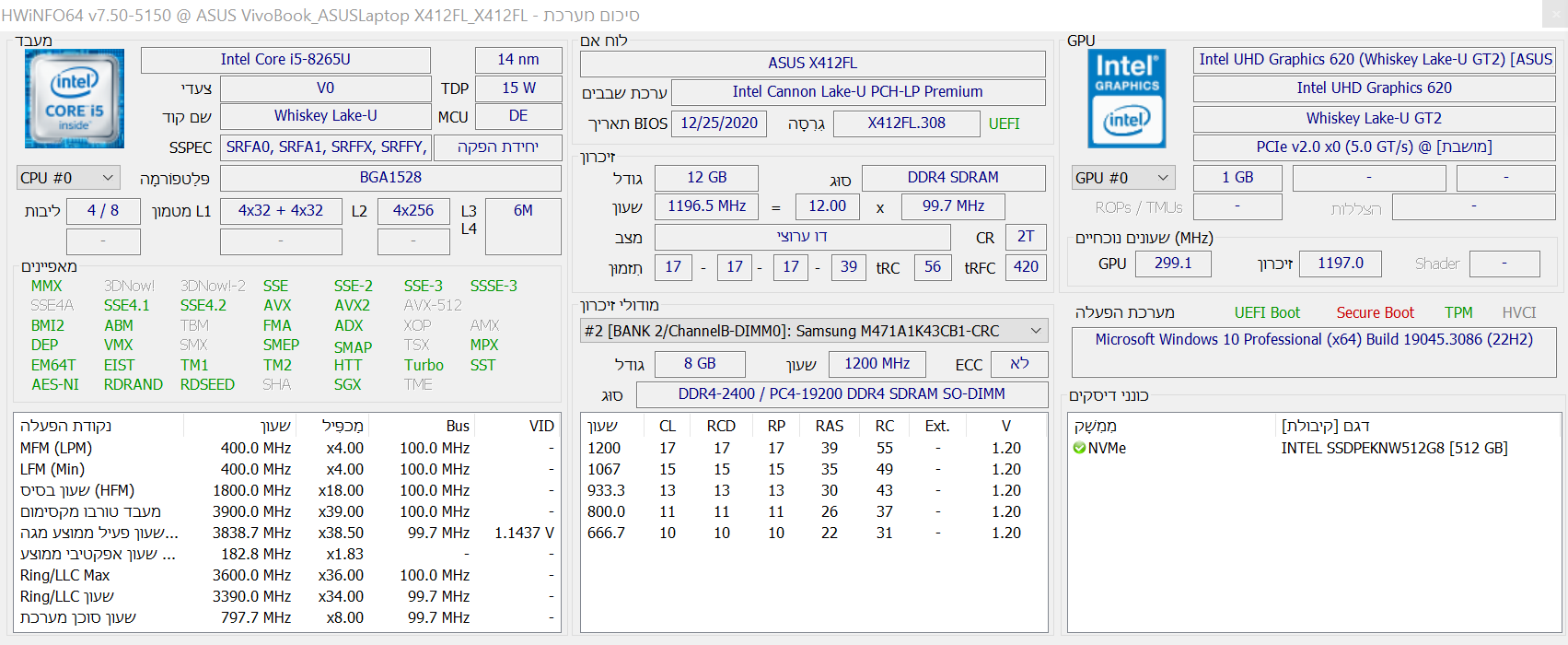
Task: Select the LFM (Min) operating point row
Action: [x=287, y=469]
